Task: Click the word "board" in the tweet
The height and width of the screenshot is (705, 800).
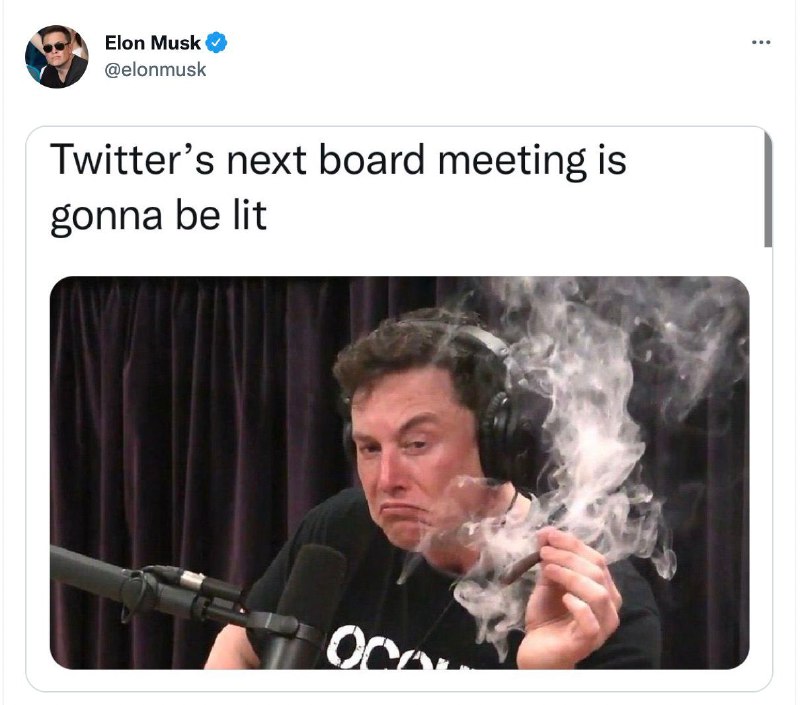Action: point(371,160)
